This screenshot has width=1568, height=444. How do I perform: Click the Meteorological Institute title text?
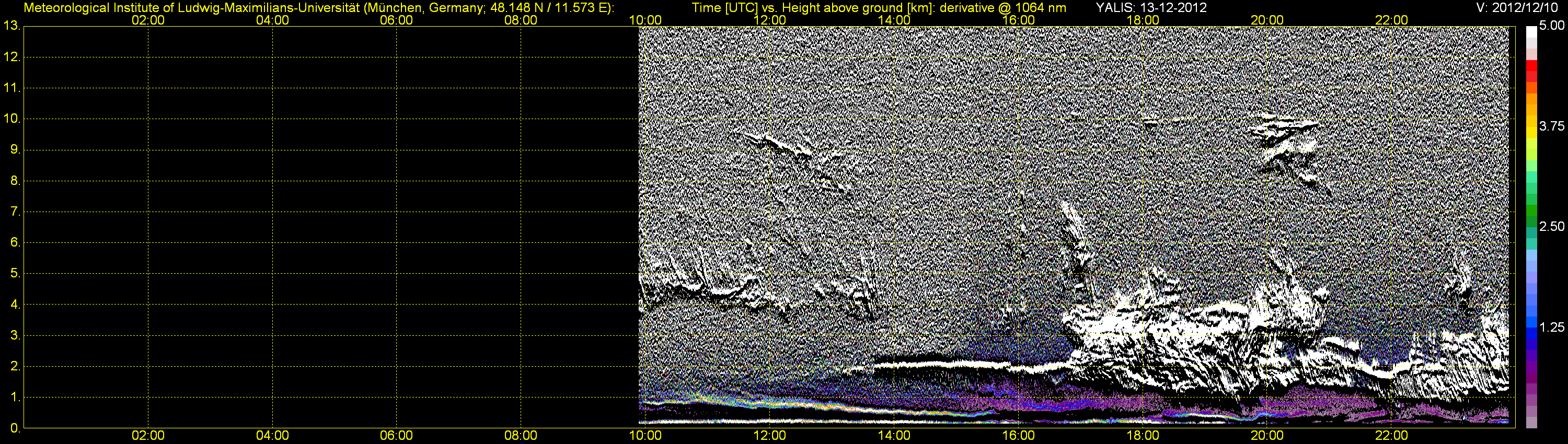tap(318, 8)
